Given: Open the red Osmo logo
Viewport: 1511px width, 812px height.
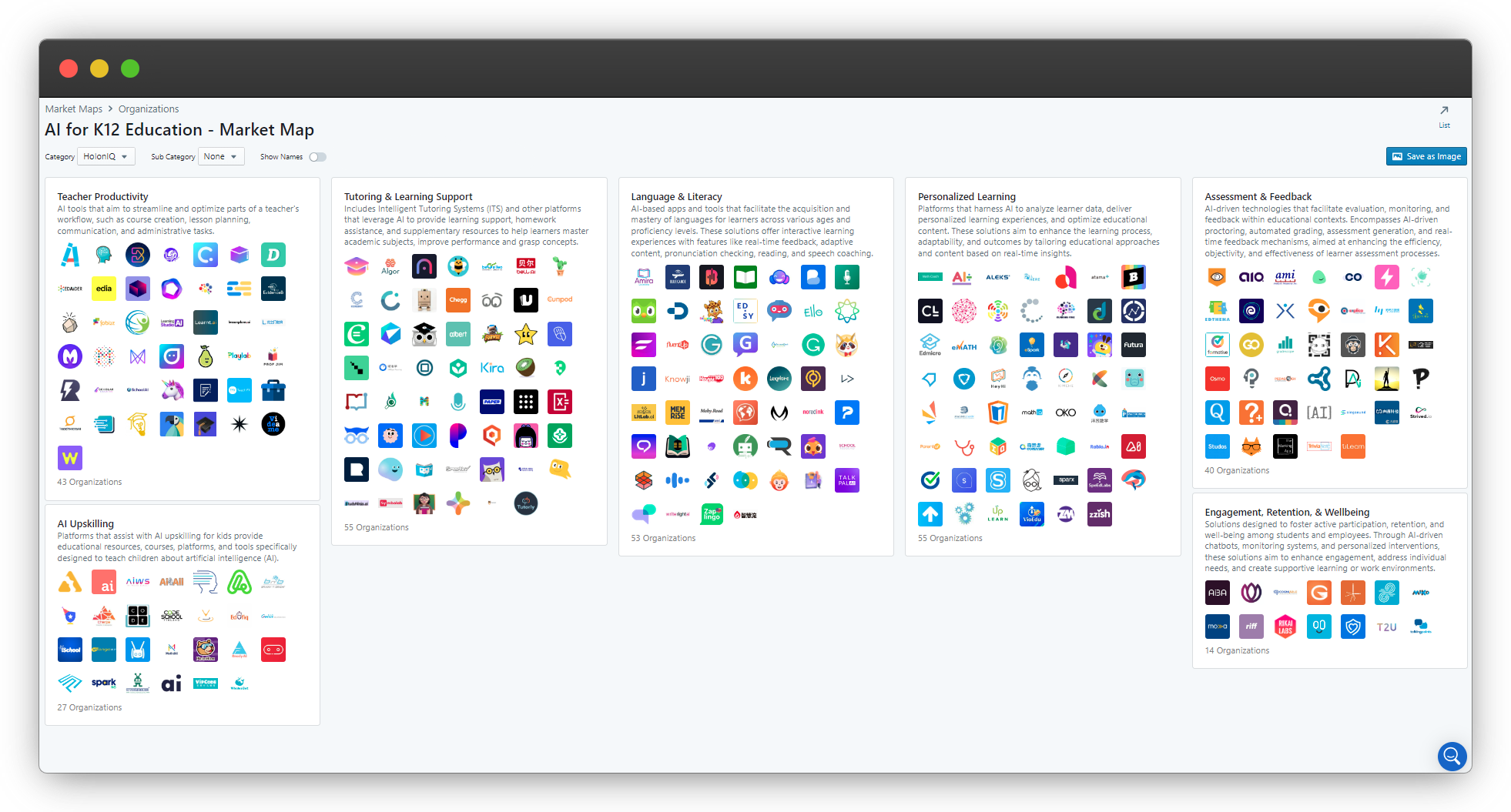Looking at the screenshot, I should (1218, 379).
